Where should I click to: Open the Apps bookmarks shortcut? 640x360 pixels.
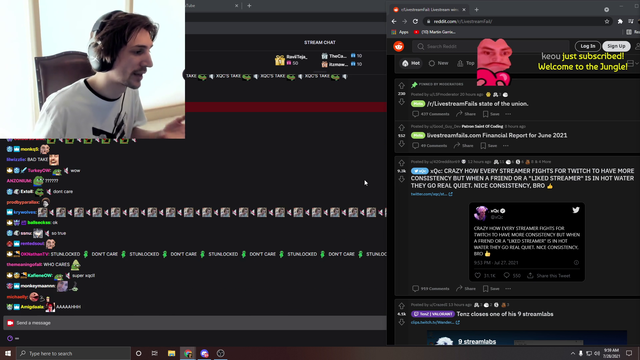tap(400, 32)
